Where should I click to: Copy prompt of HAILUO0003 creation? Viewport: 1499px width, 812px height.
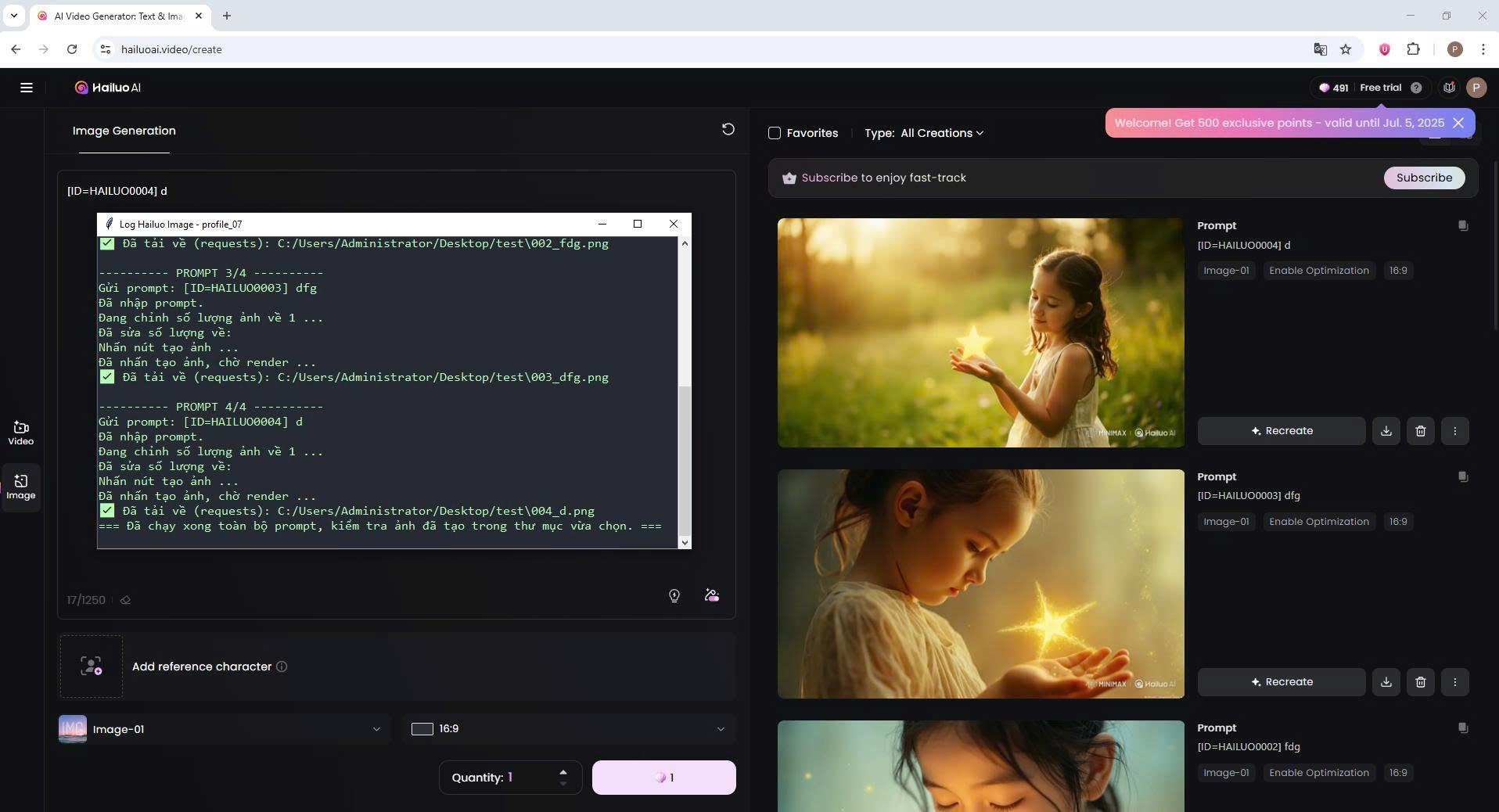[1463, 477]
